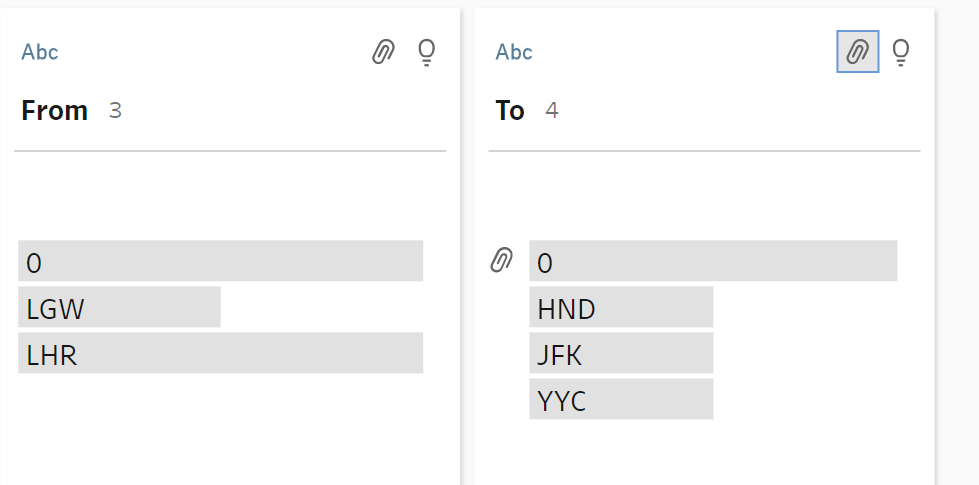Change the To field's Abc data type
Image resolution: width=979 pixels, height=485 pixels.
point(514,52)
